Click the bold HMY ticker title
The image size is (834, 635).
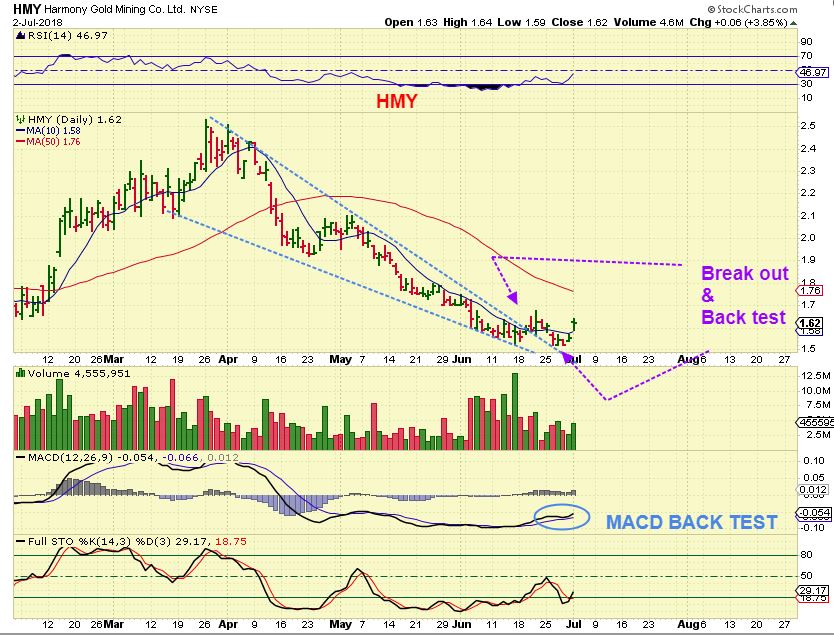tap(27, 9)
